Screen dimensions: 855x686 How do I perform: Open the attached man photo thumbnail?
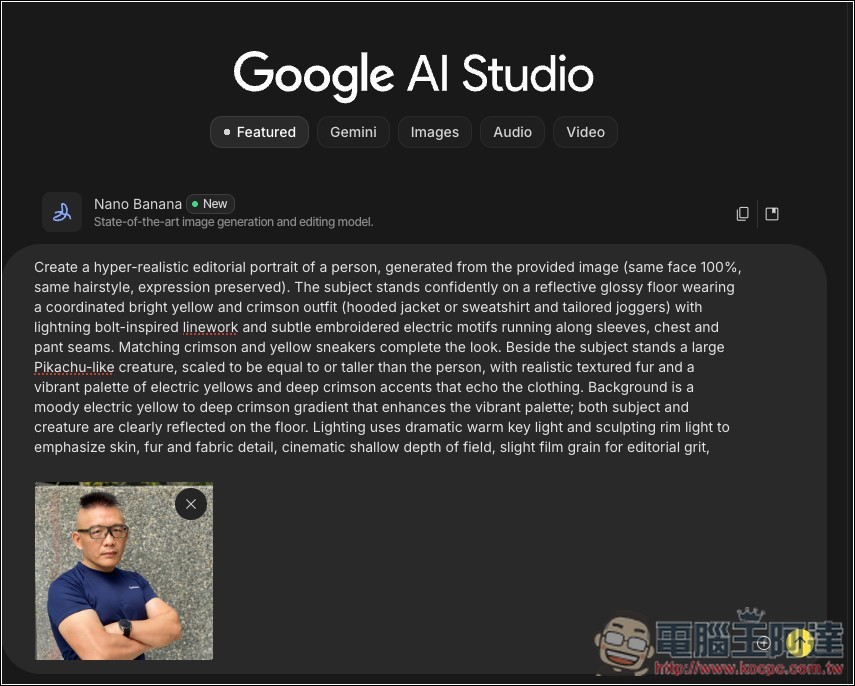click(110, 580)
